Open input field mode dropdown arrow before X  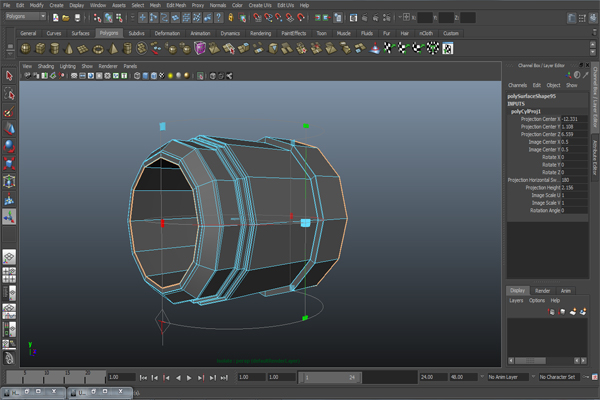399,17
